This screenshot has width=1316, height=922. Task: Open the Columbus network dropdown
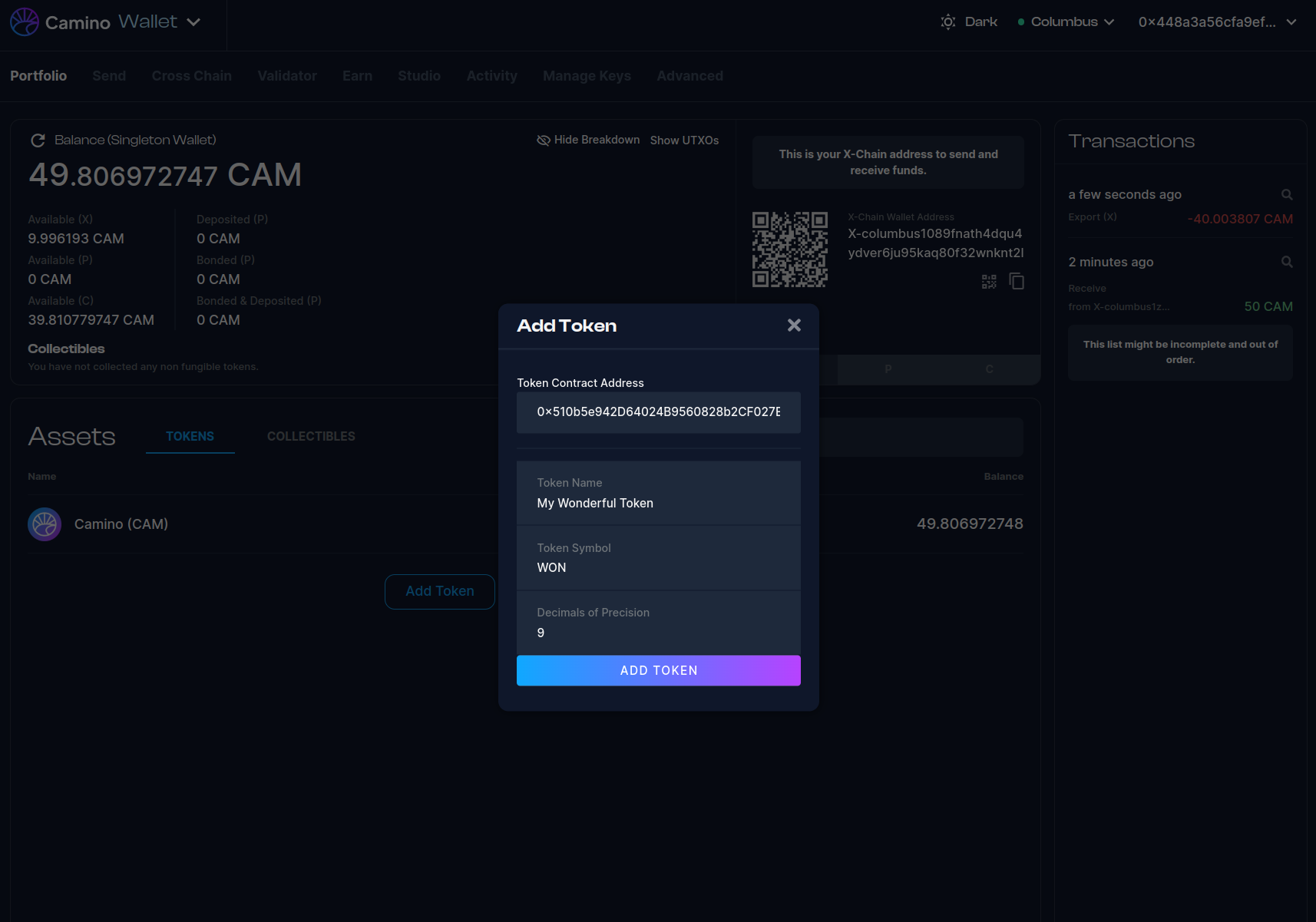(x=1066, y=22)
